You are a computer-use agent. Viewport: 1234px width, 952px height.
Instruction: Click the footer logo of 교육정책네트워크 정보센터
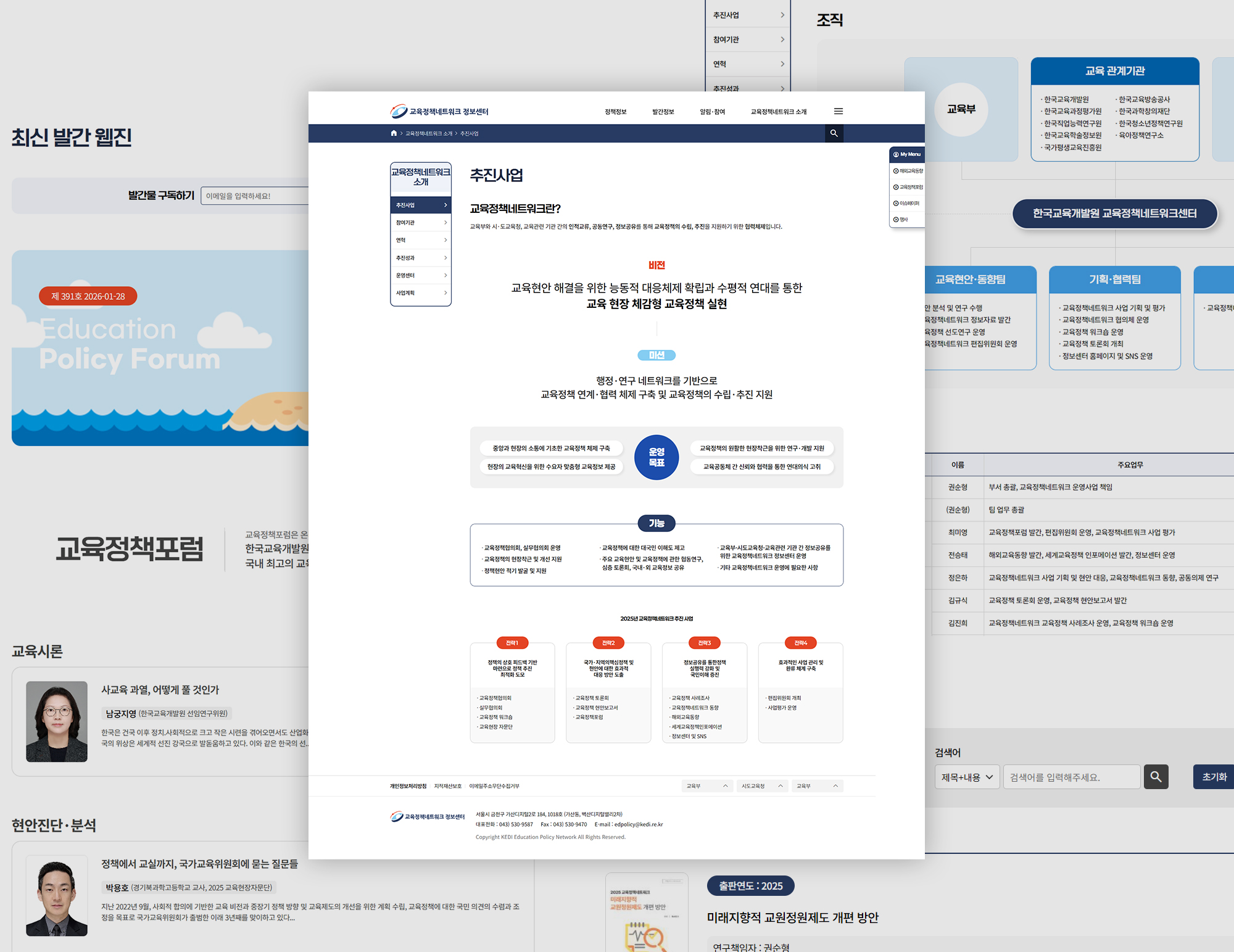pyautogui.click(x=427, y=817)
